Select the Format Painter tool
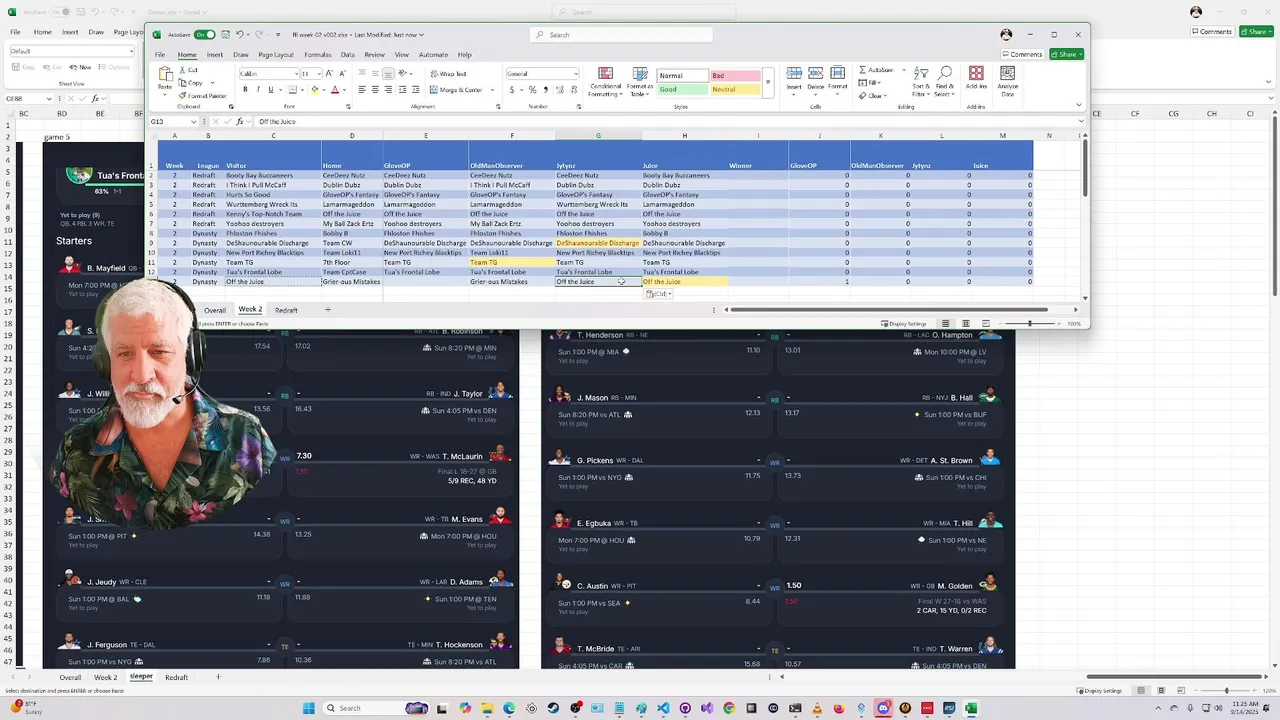The image size is (1280, 720). tap(202, 96)
